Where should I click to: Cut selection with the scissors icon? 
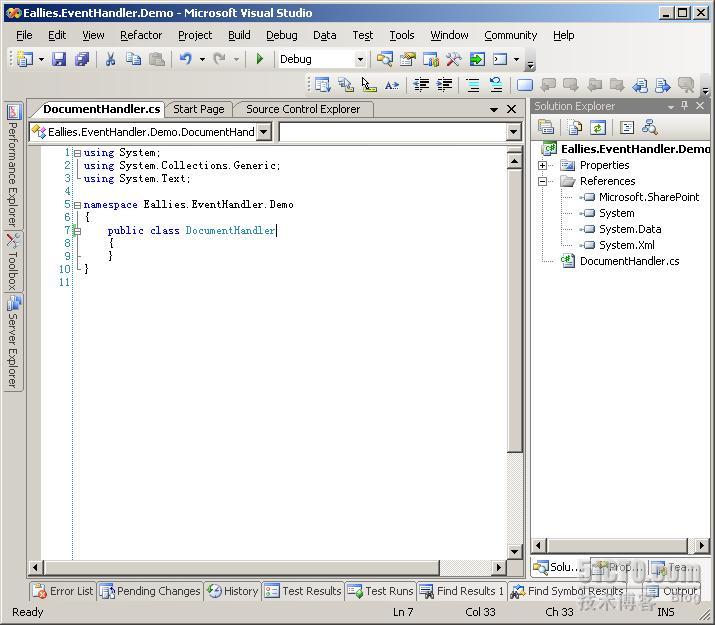click(x=110, y=59)
